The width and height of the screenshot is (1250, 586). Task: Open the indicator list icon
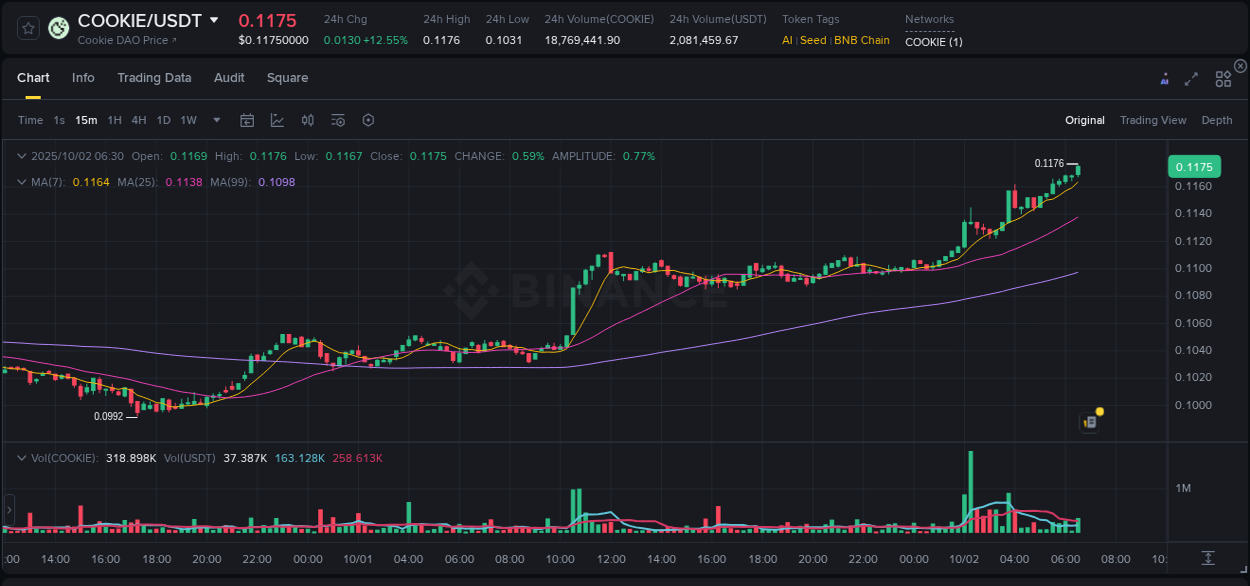coord(337,120)
